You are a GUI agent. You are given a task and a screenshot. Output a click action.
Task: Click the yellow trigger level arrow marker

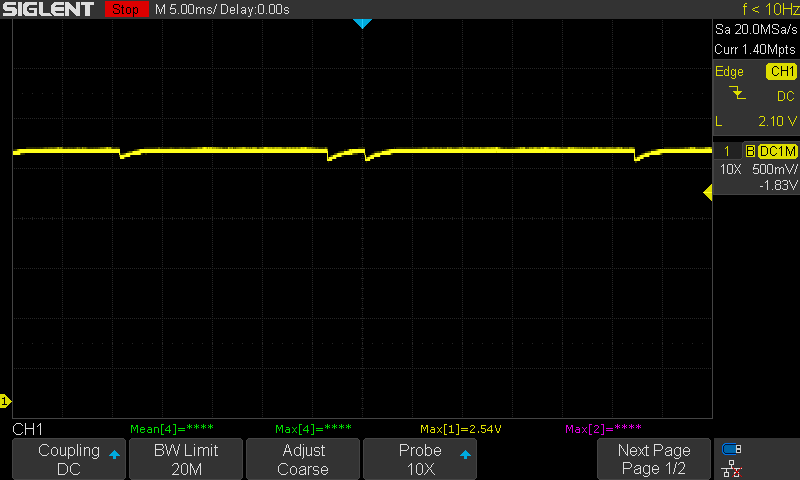pos(708,194)
